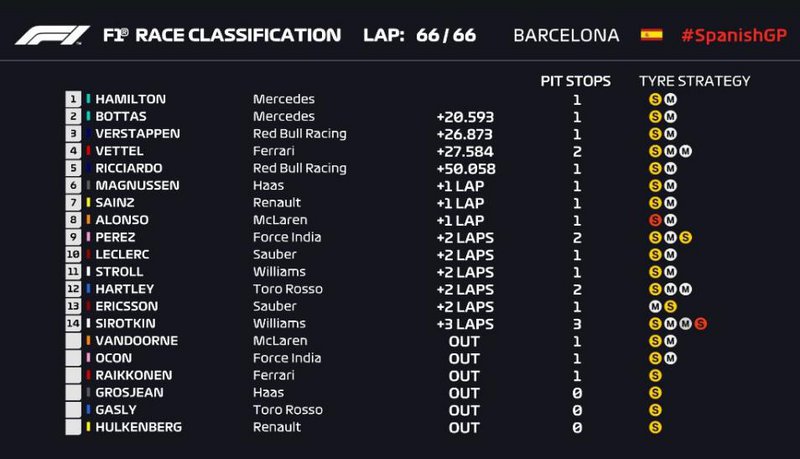800x459 pixels.
Task: Click Sirotkin's red supersoft tyre icon
Action: pos(700,323)
